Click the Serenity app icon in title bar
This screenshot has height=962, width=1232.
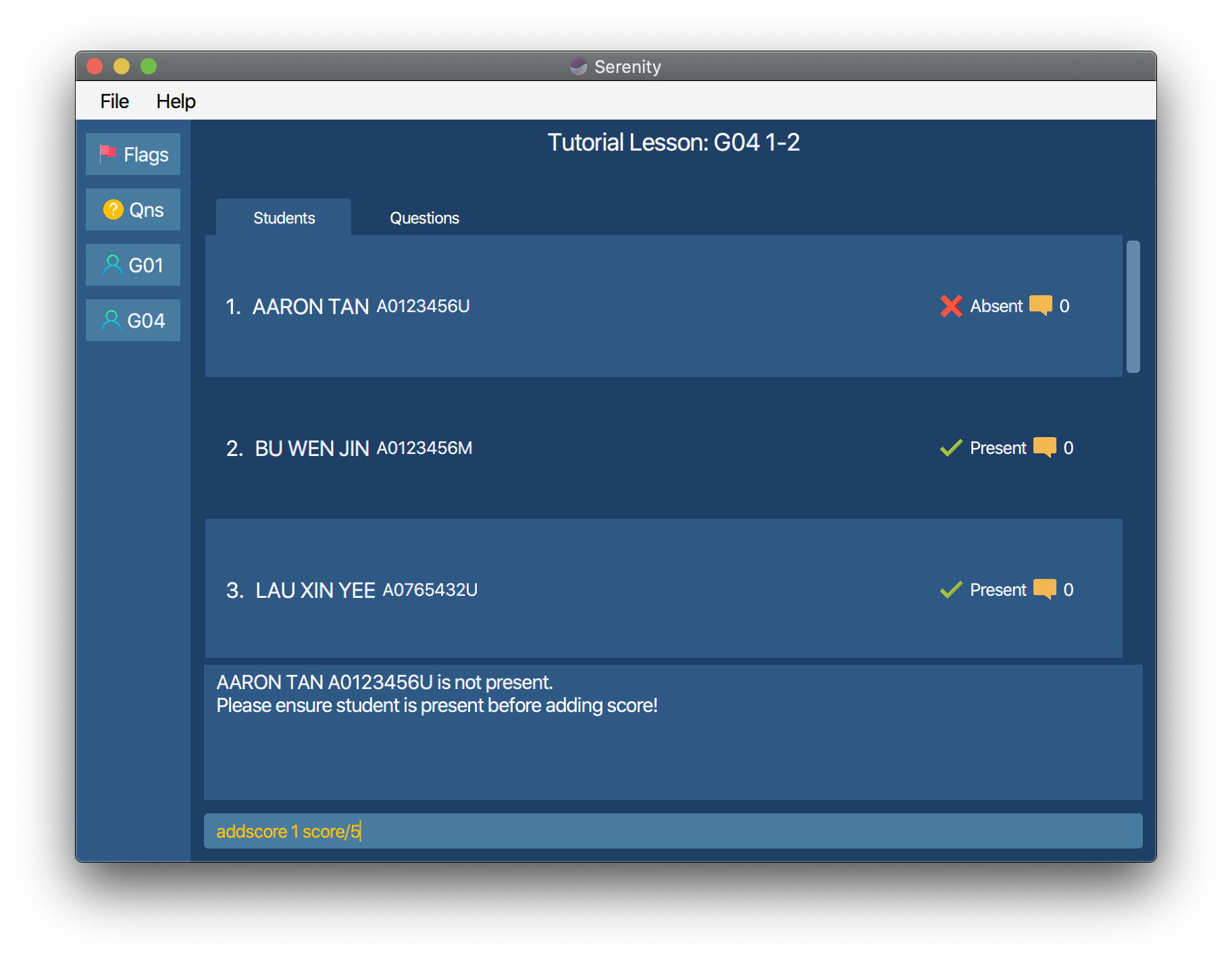click(578, 66)
